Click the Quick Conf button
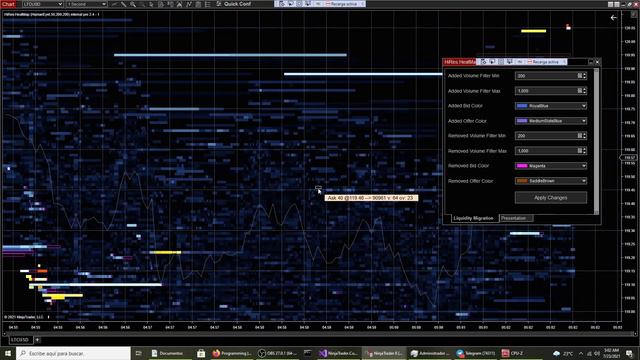Screen dimensions: 640x360 click(x=234, y=4)
